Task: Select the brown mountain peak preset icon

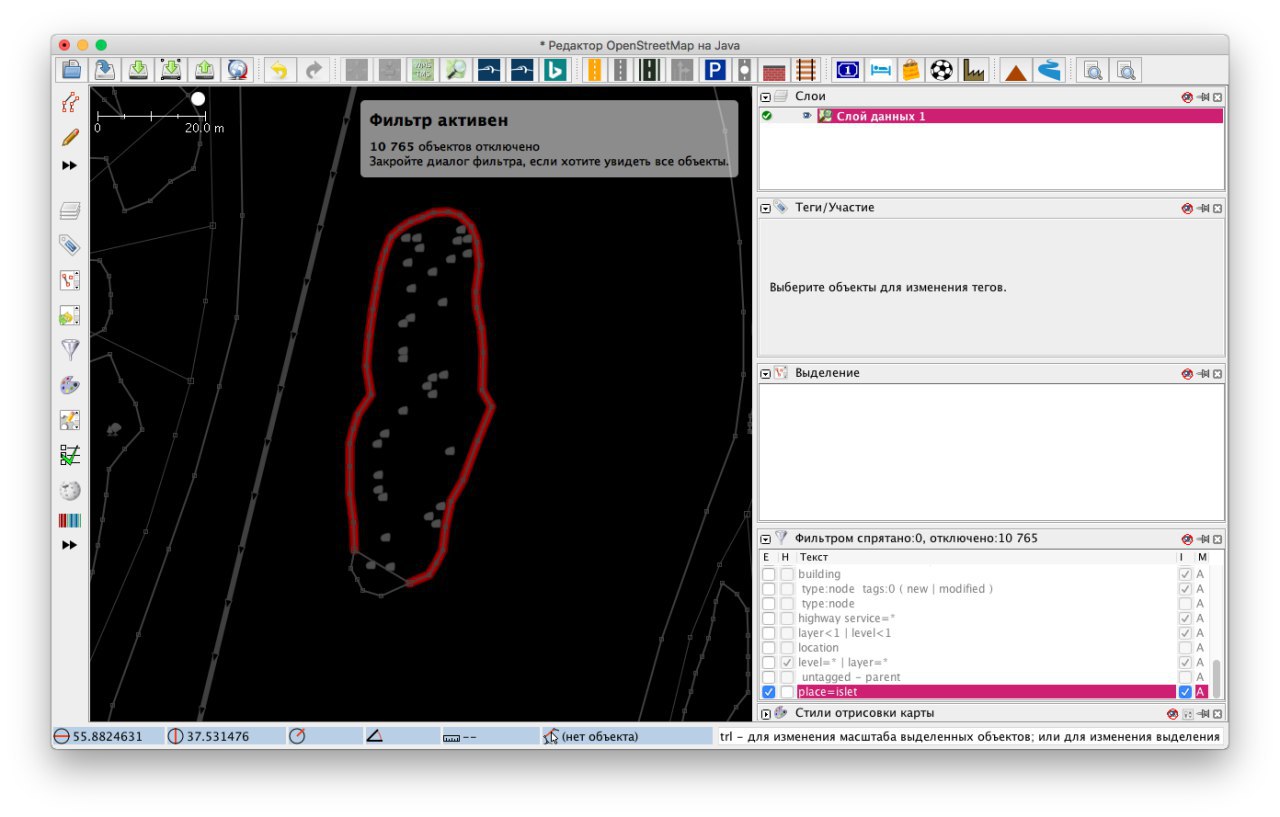Action: [x=1016, y=70]
